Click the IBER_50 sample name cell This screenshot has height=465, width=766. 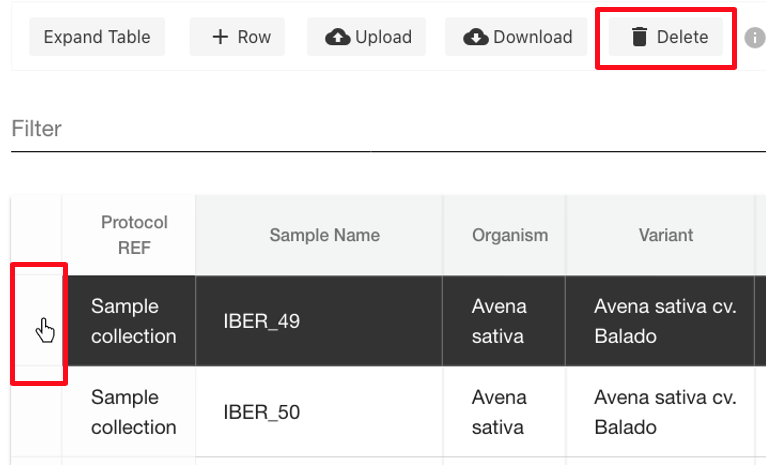pos(319,412)
